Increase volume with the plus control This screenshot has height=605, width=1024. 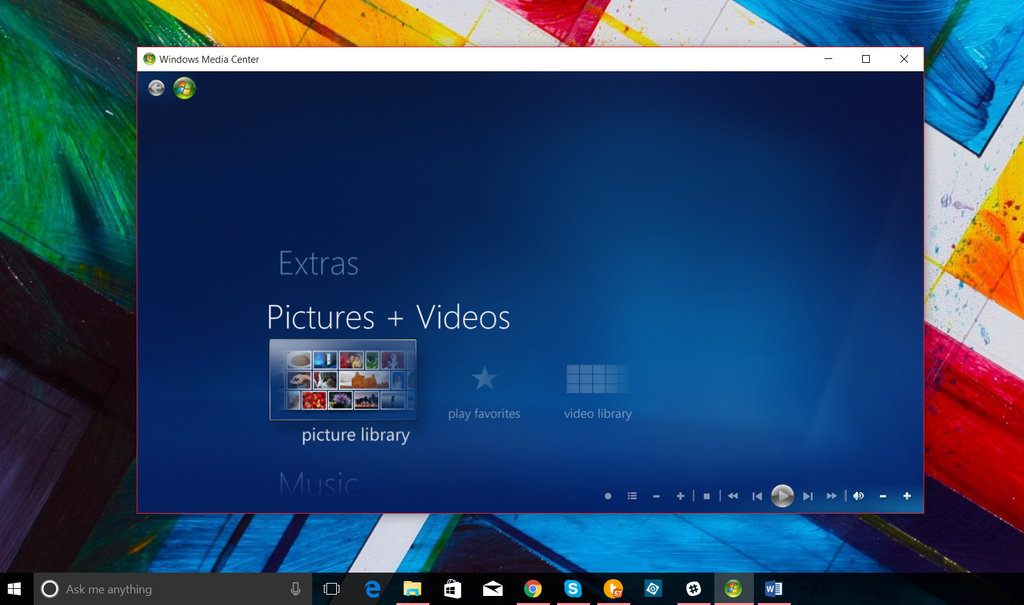906,495
